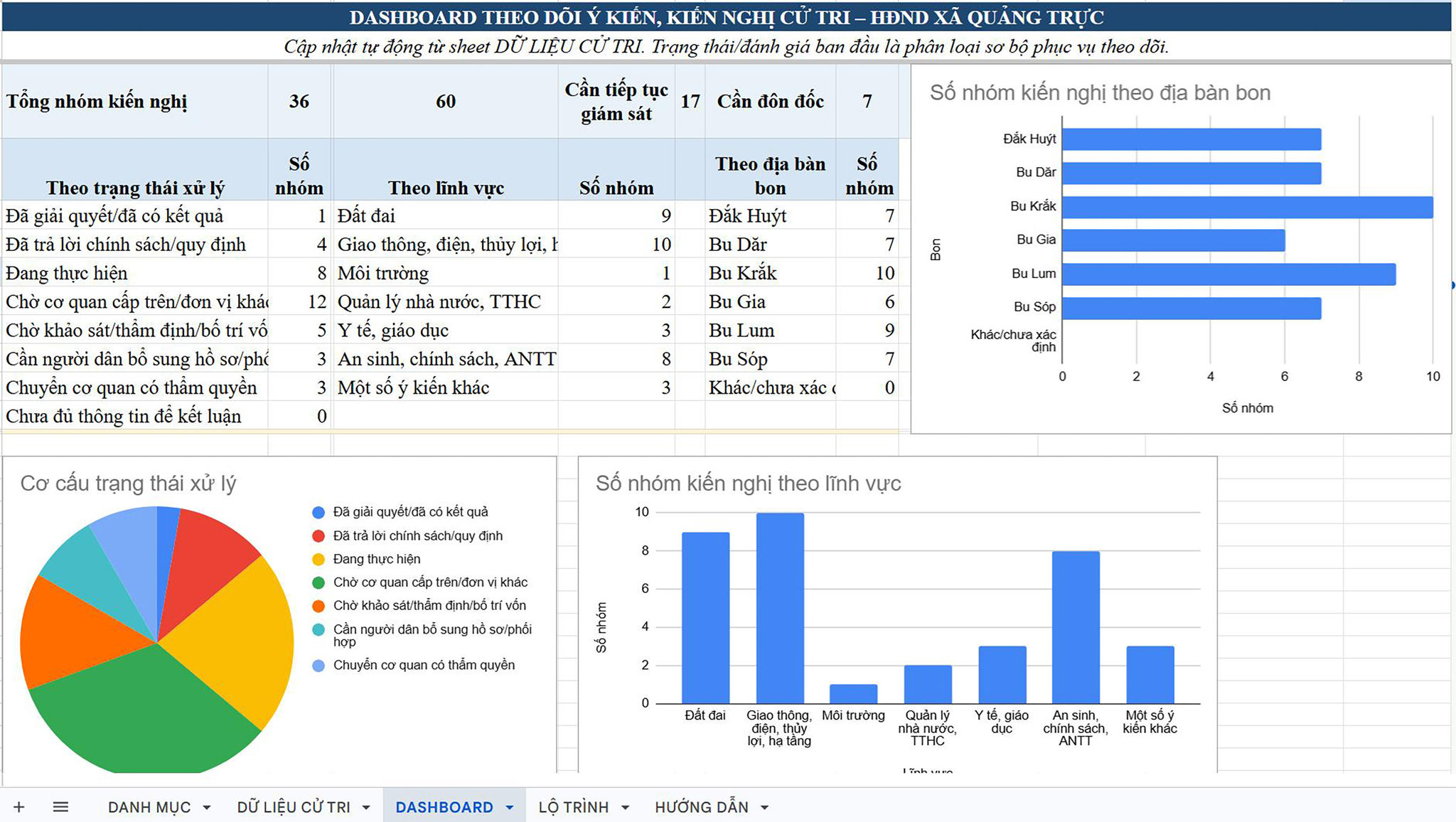
Task: Select the Môi trường column bar
Action: [853, 694]
